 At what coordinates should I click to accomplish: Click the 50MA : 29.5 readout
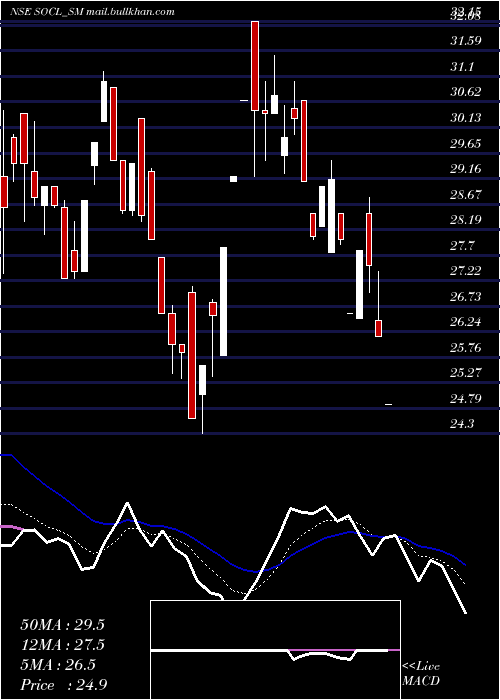click(62, 625)
